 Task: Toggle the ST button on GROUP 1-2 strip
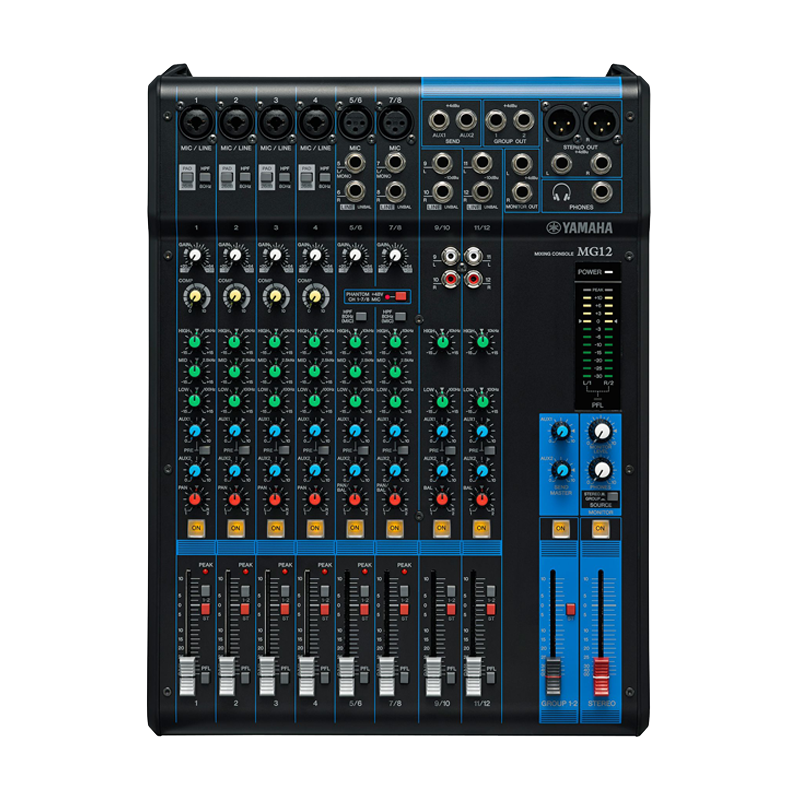click(570, 609)
